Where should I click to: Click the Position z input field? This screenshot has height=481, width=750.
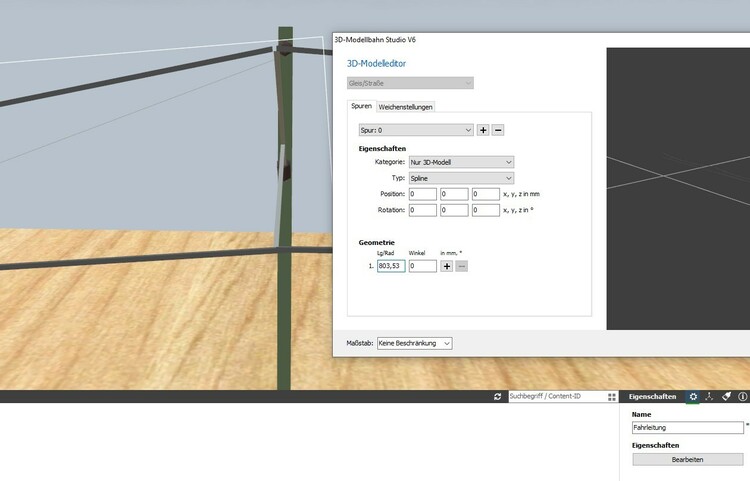(x=486, y=194)
